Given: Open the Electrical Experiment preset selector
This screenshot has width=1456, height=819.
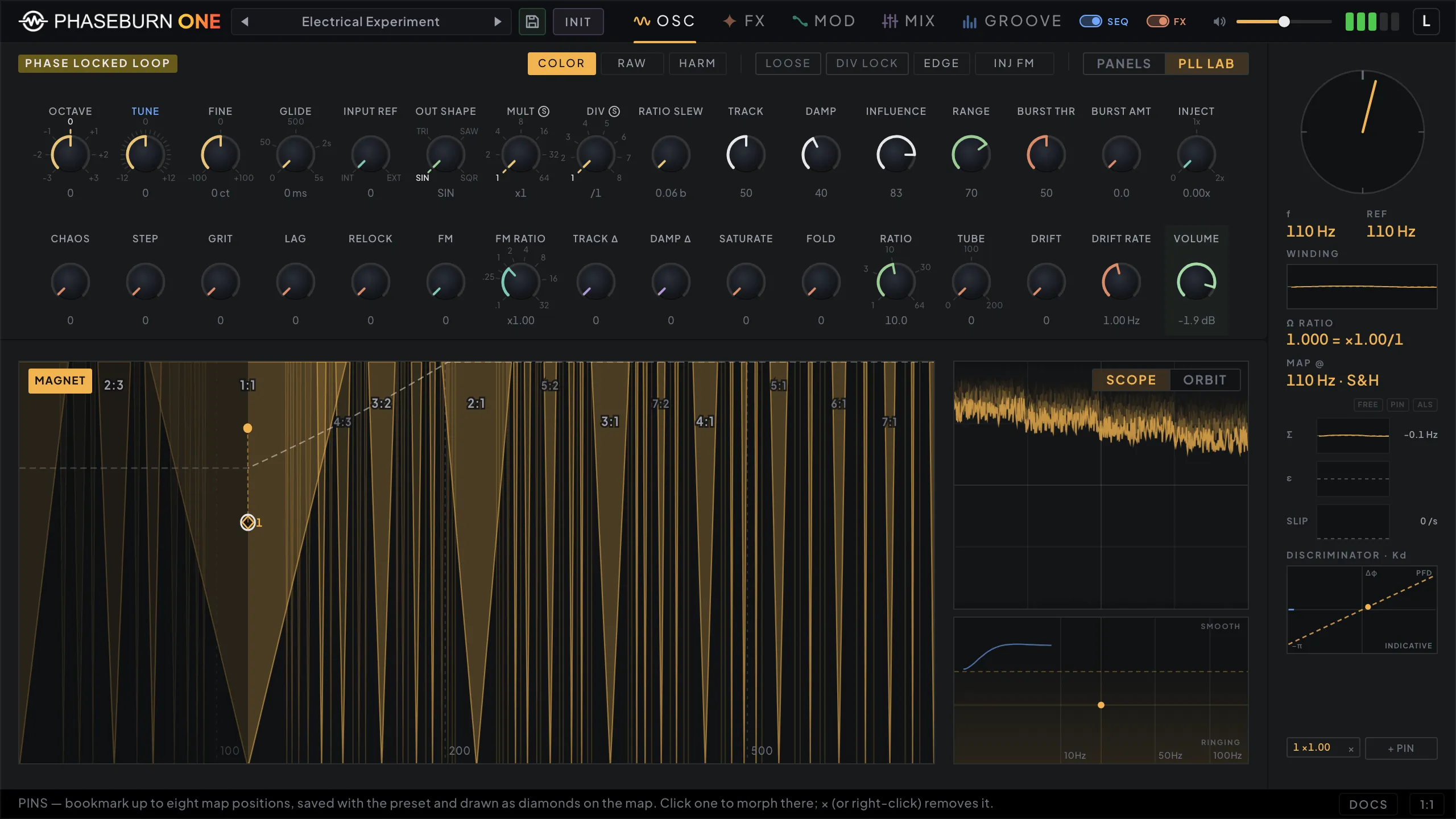Looking at the screenshot, I should [371, 22].
